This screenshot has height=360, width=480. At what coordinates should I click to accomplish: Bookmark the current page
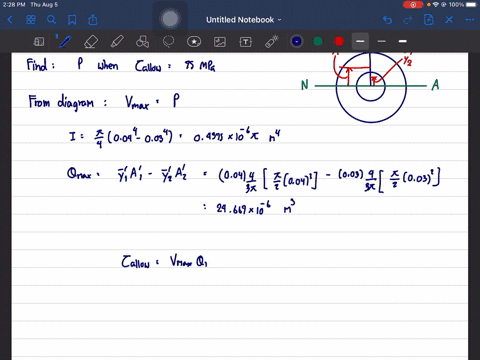tap(72, 20)
